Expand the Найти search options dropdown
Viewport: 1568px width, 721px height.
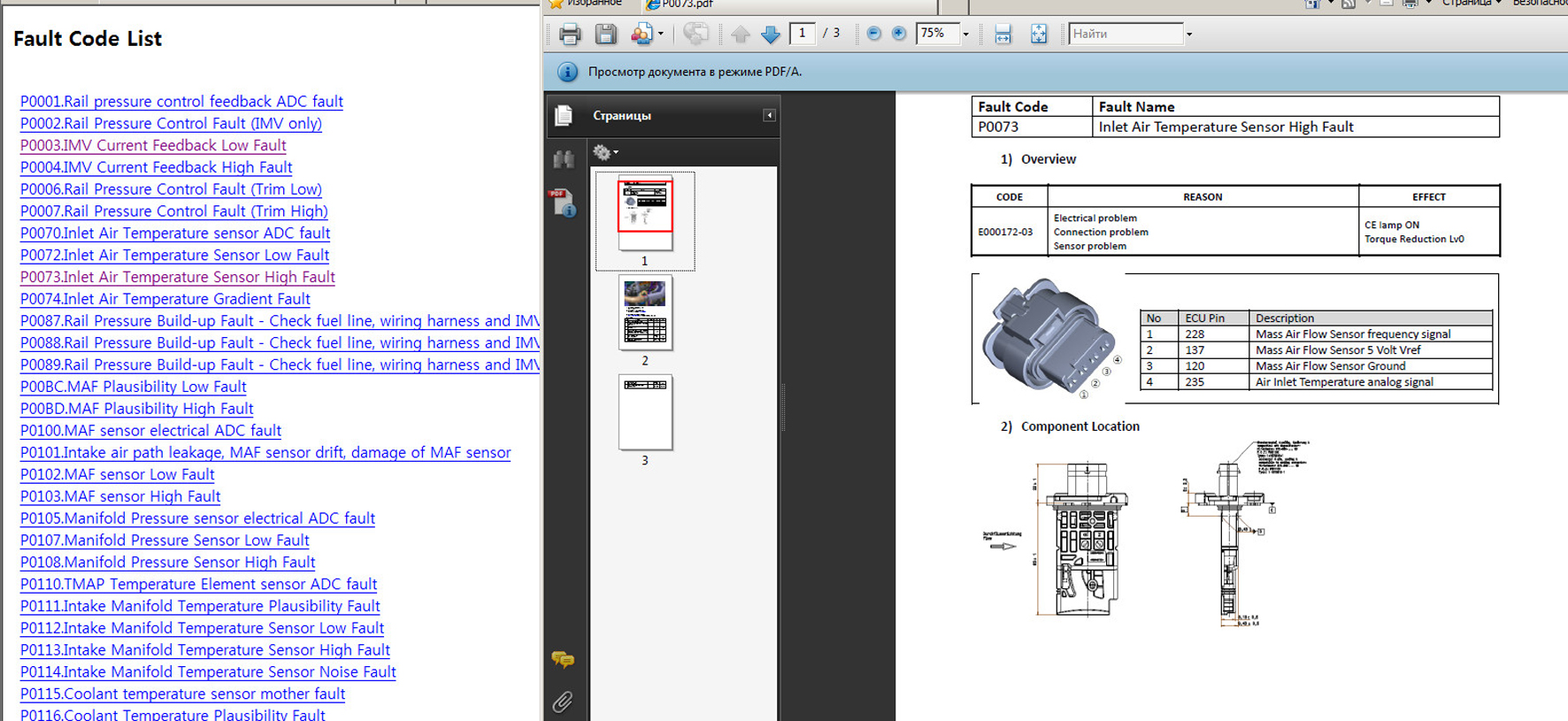click(x=1189, y=35)
